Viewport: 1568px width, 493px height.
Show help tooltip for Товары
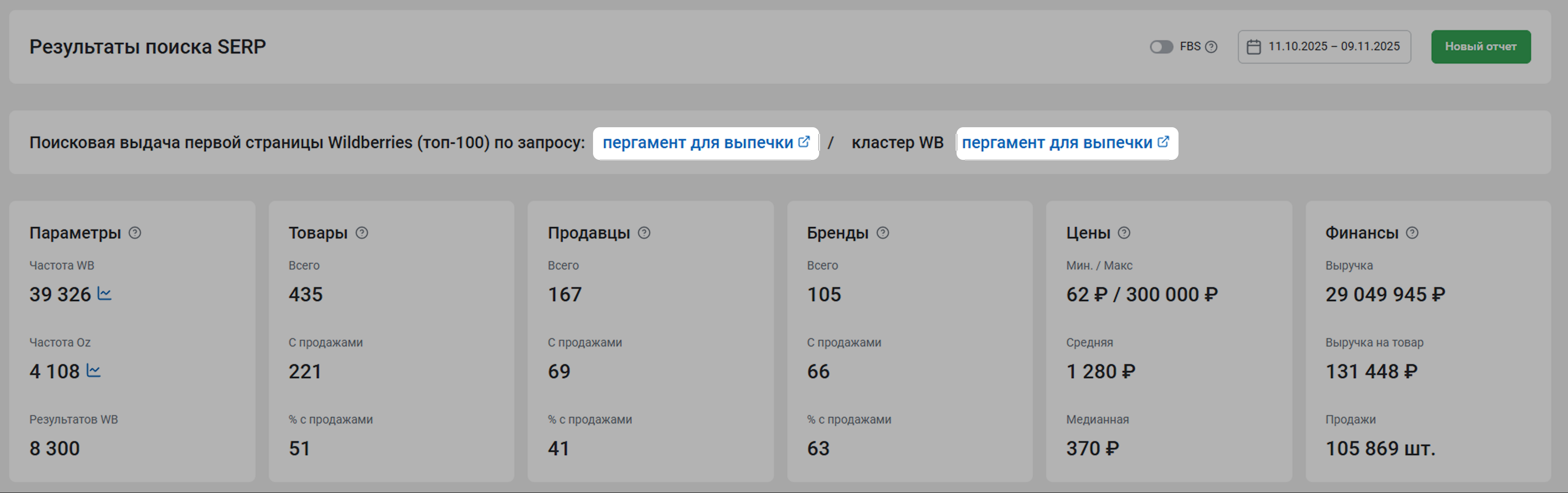coord(361,233)
